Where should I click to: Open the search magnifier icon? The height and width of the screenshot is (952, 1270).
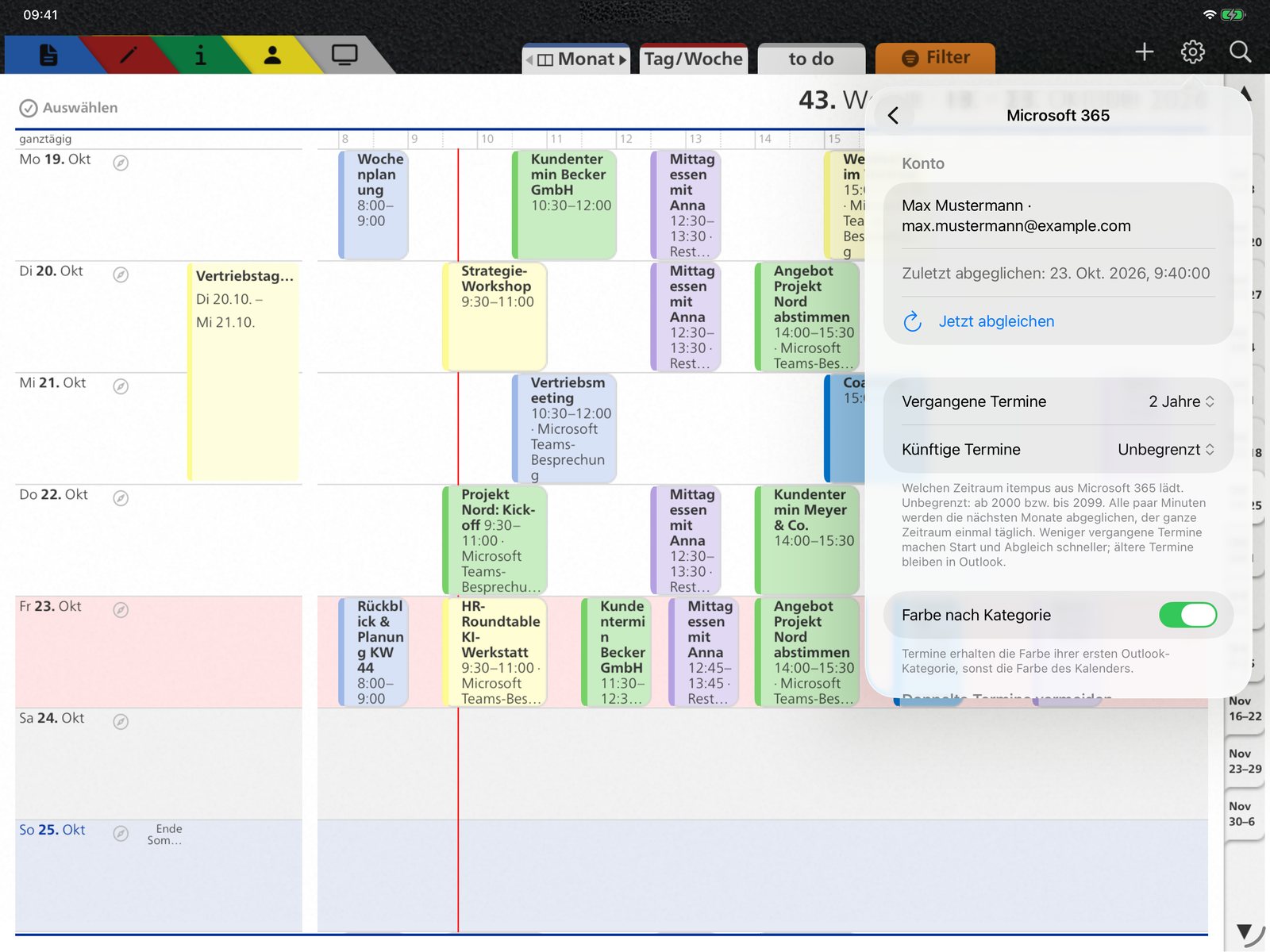pos(1240,52)
